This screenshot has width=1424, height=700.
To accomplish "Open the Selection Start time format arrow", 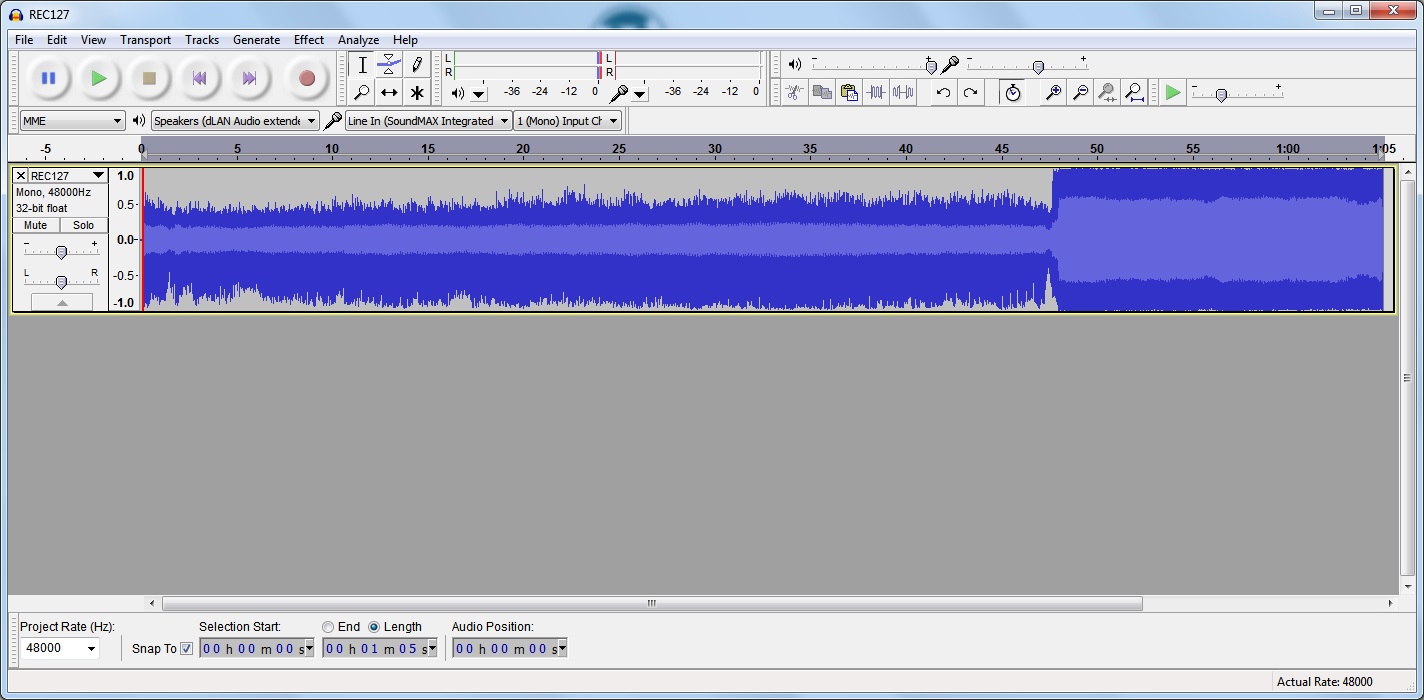I will click(x=308, y=648).
